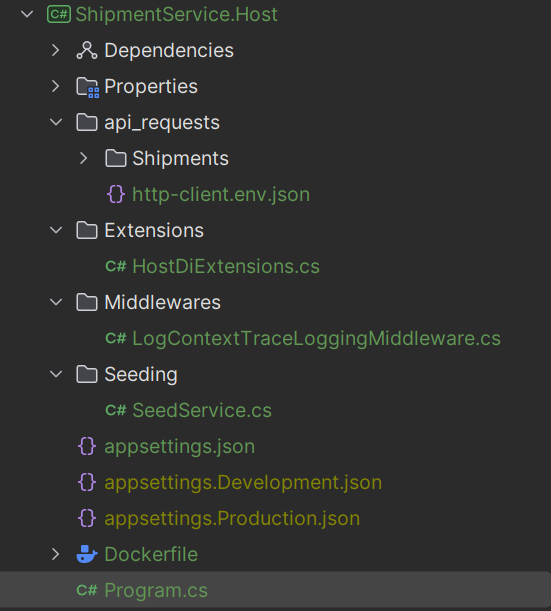Click the JSON braces icon of appsettings.json
551x611 pixels.
[87, 446]
